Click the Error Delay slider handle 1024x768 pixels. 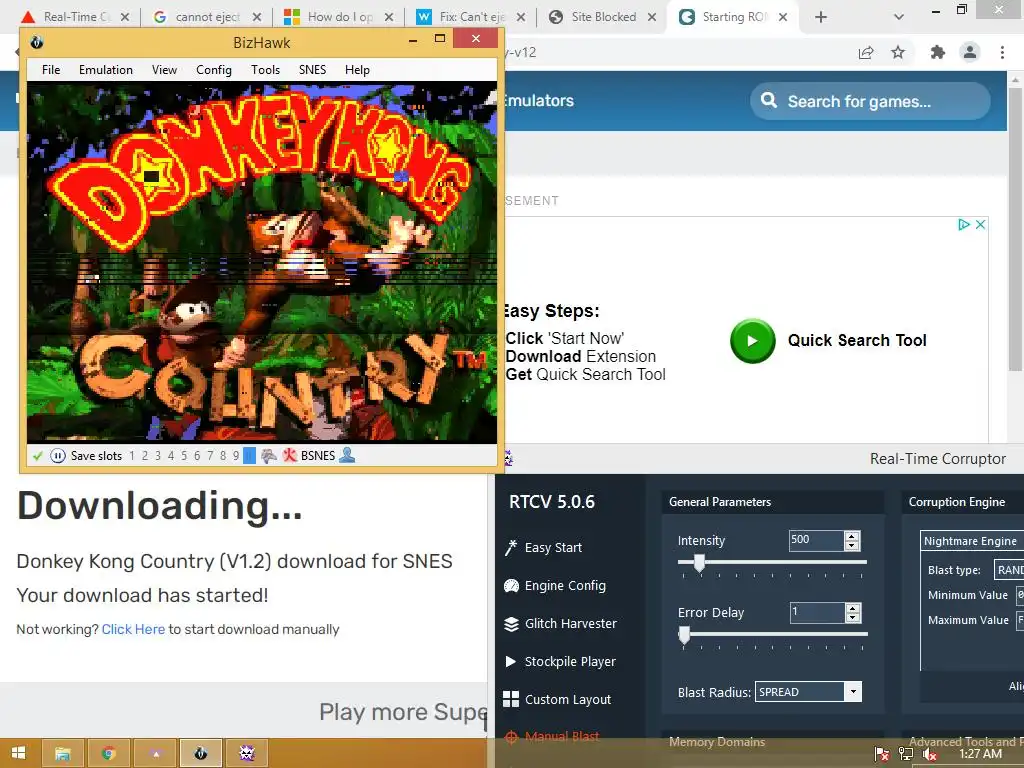pyautogui.click(x=684, y=635)
